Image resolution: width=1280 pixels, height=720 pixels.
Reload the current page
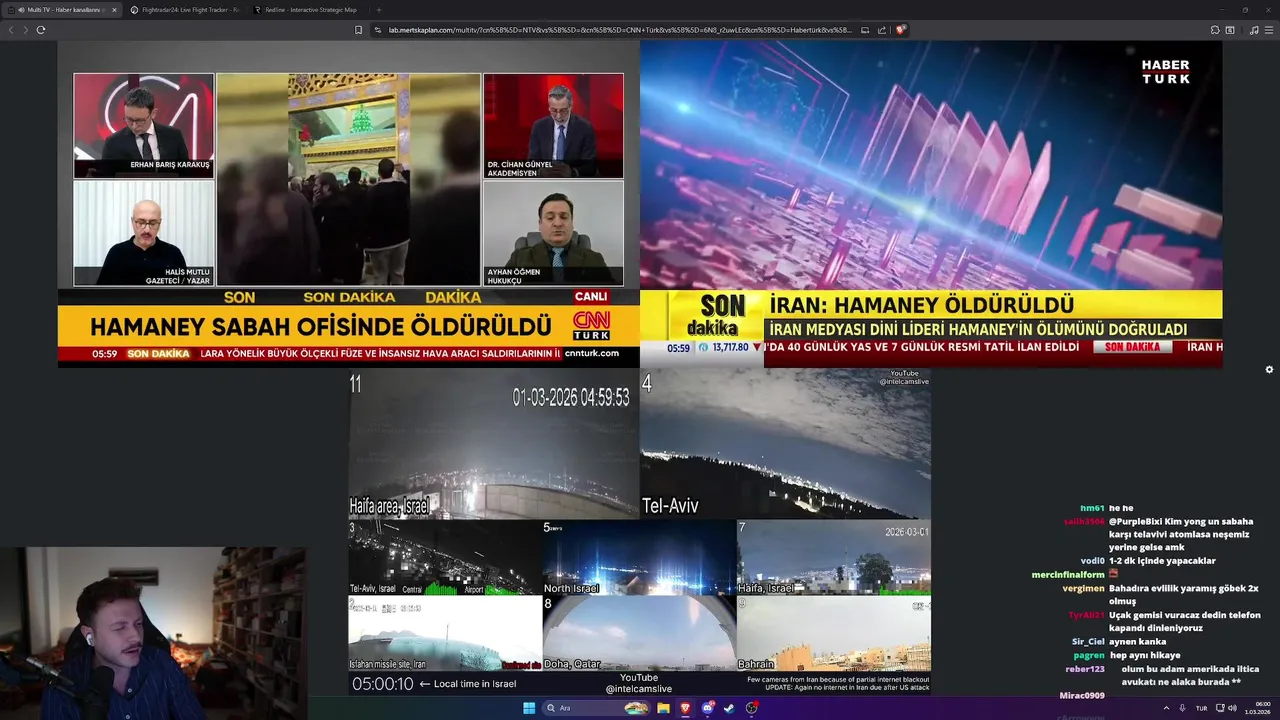point(41,30)
